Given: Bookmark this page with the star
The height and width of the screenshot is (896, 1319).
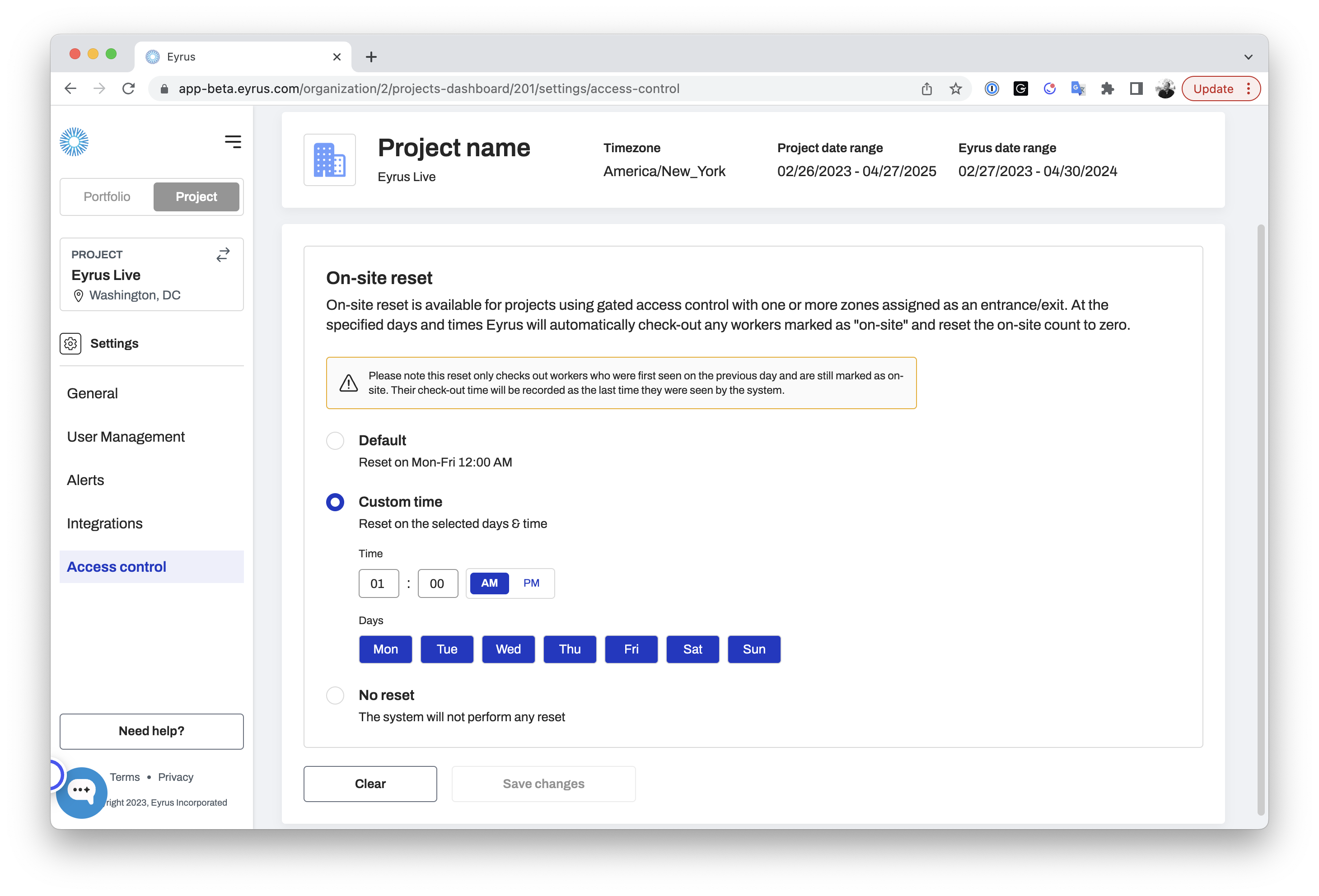Looking at the screenshot, I should click(x=956, y=89).
